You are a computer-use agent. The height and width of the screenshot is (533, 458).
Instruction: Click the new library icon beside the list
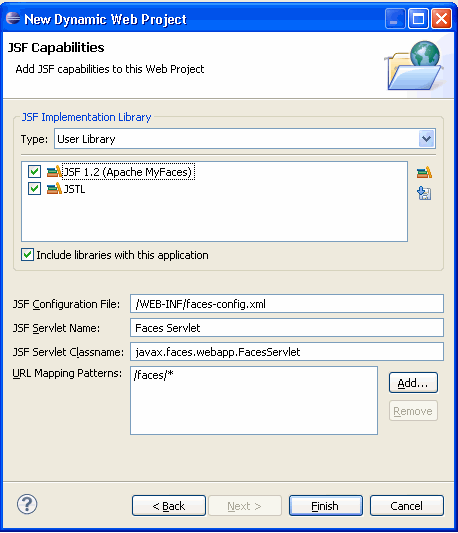click(x=424, y=172)
